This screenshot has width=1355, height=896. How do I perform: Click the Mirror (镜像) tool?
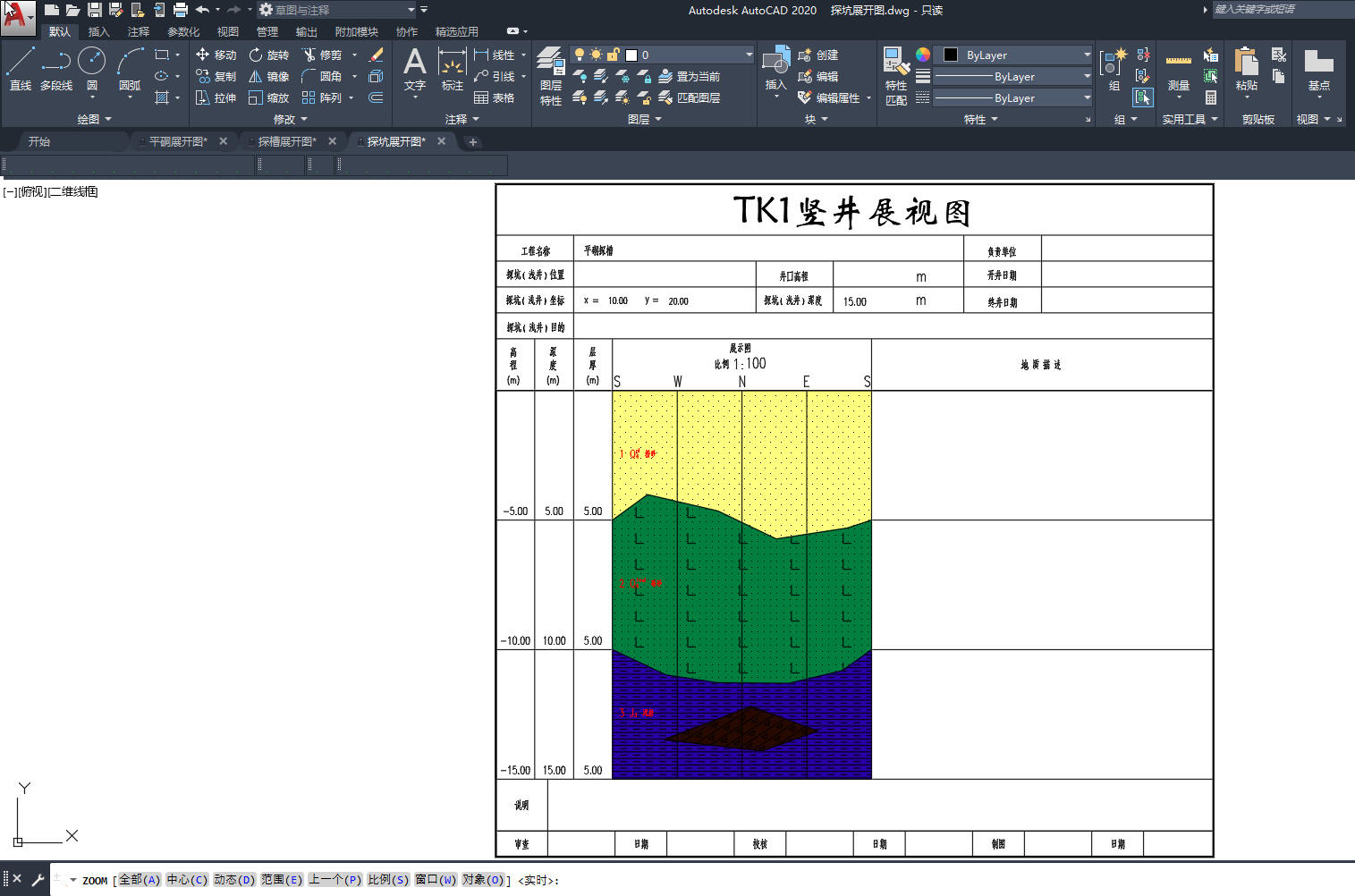pyautogui.click(x=269, y=76)
